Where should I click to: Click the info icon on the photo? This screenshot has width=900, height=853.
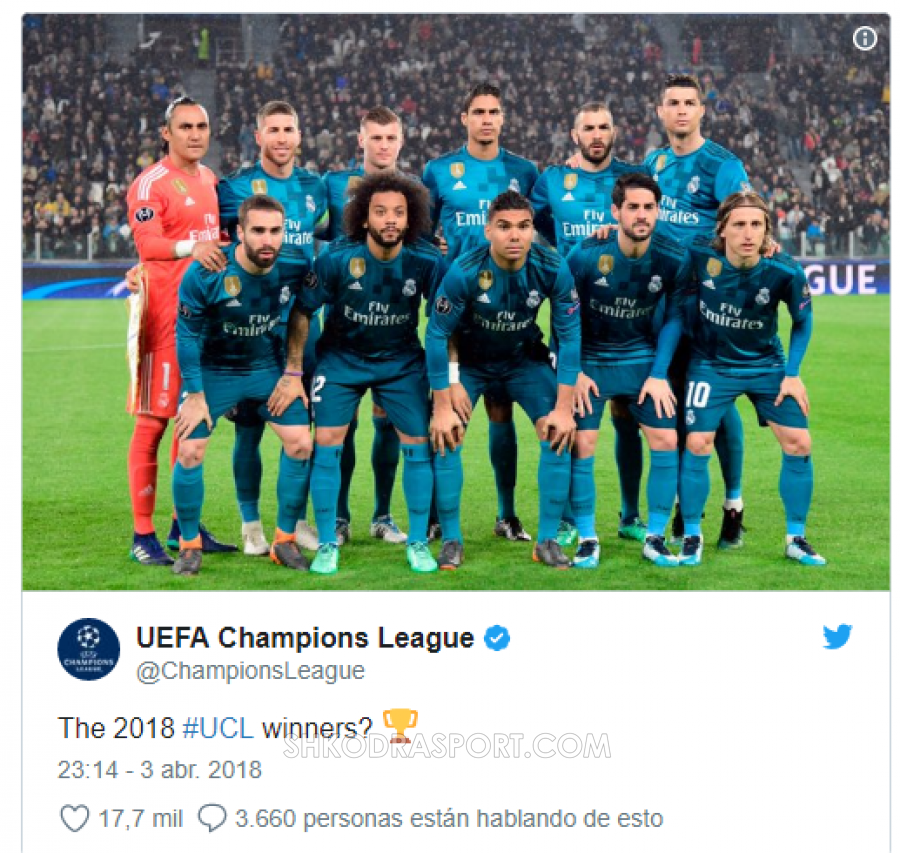pos(864,38)
